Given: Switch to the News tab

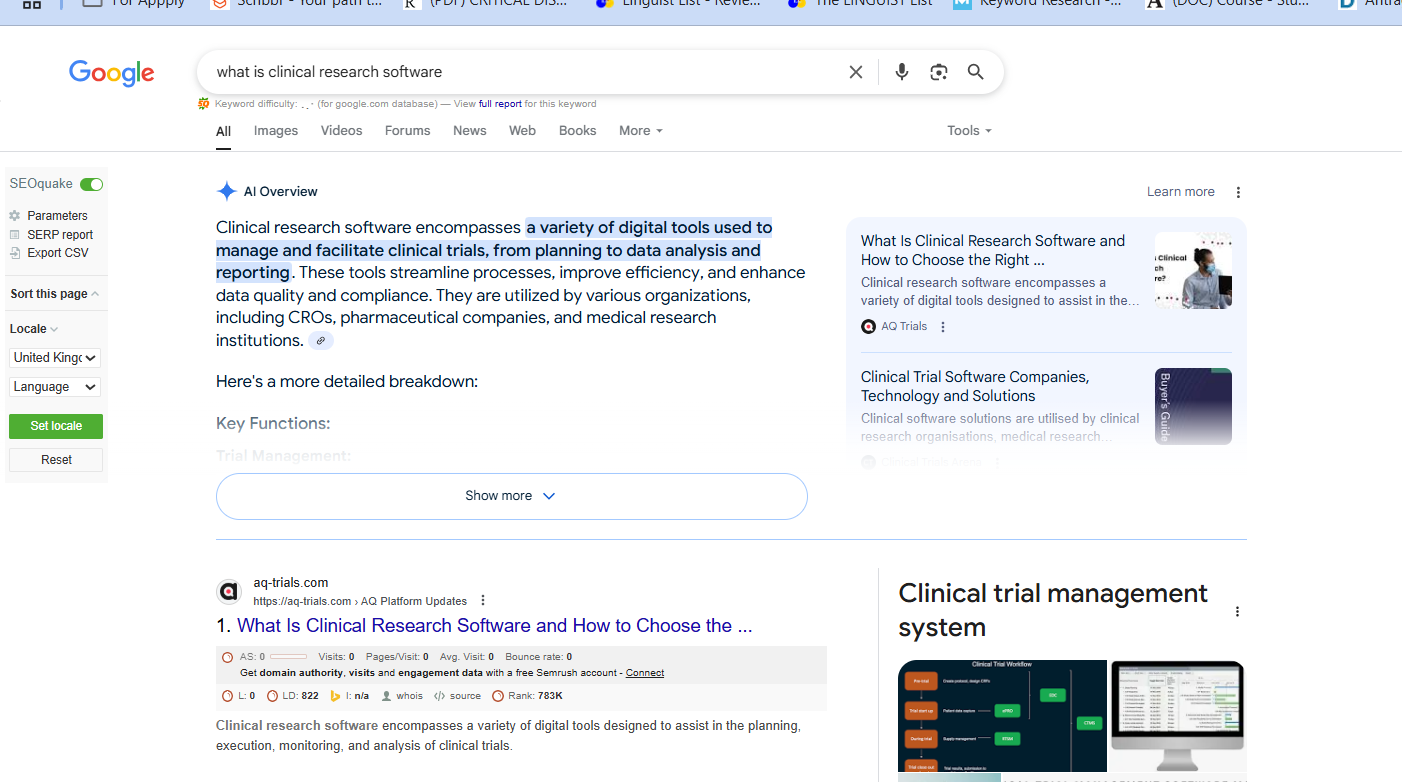Looking at the screenshot, I should coord(470,131).
